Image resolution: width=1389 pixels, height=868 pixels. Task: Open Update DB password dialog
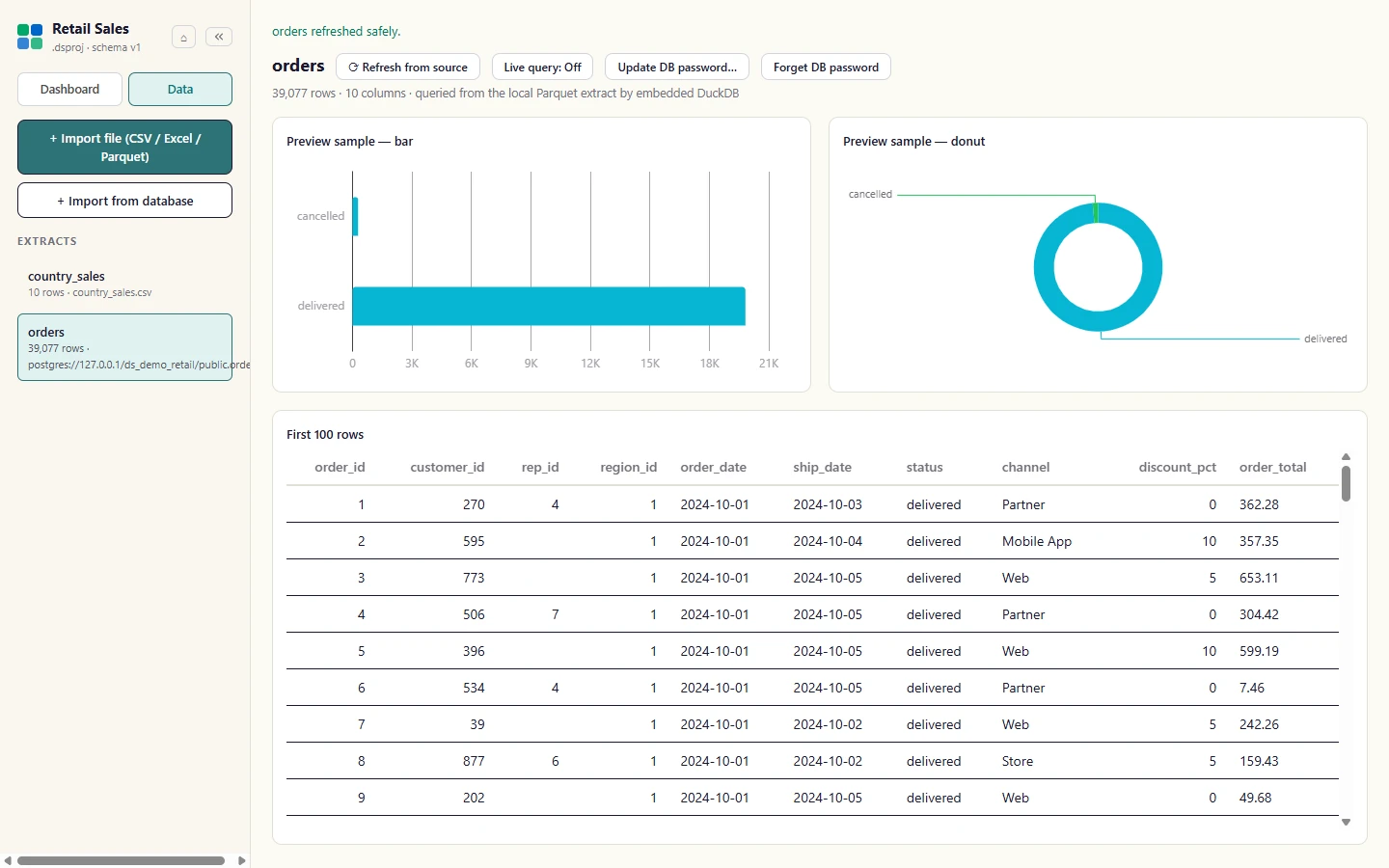coord(677,68)
